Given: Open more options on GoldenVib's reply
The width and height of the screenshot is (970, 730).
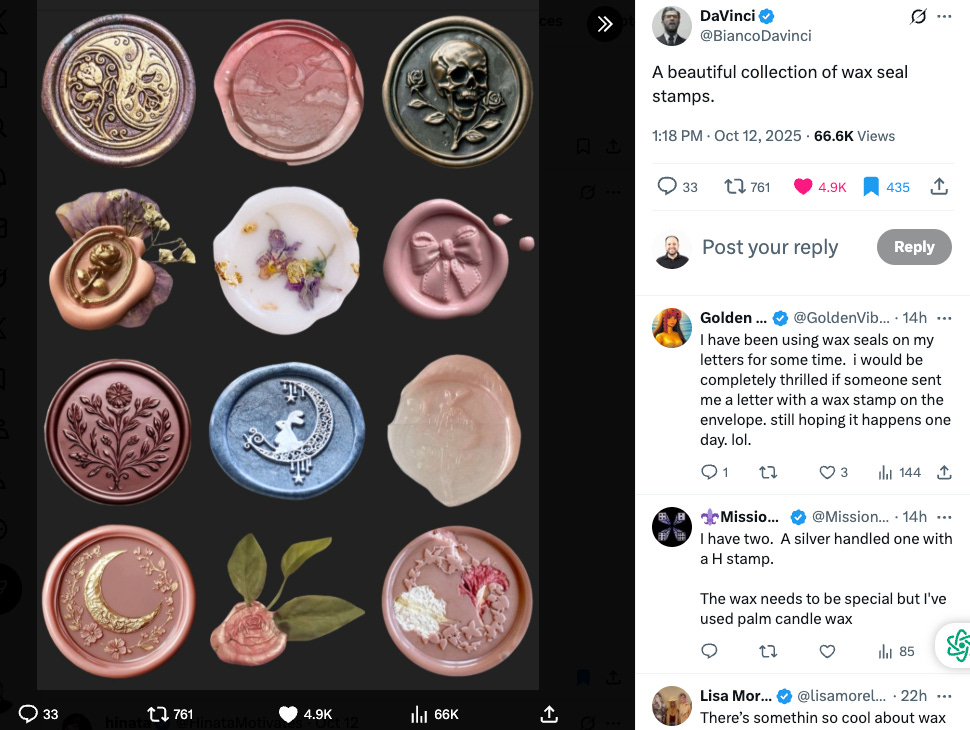Looking at the screenshot, I should [944, 317].
